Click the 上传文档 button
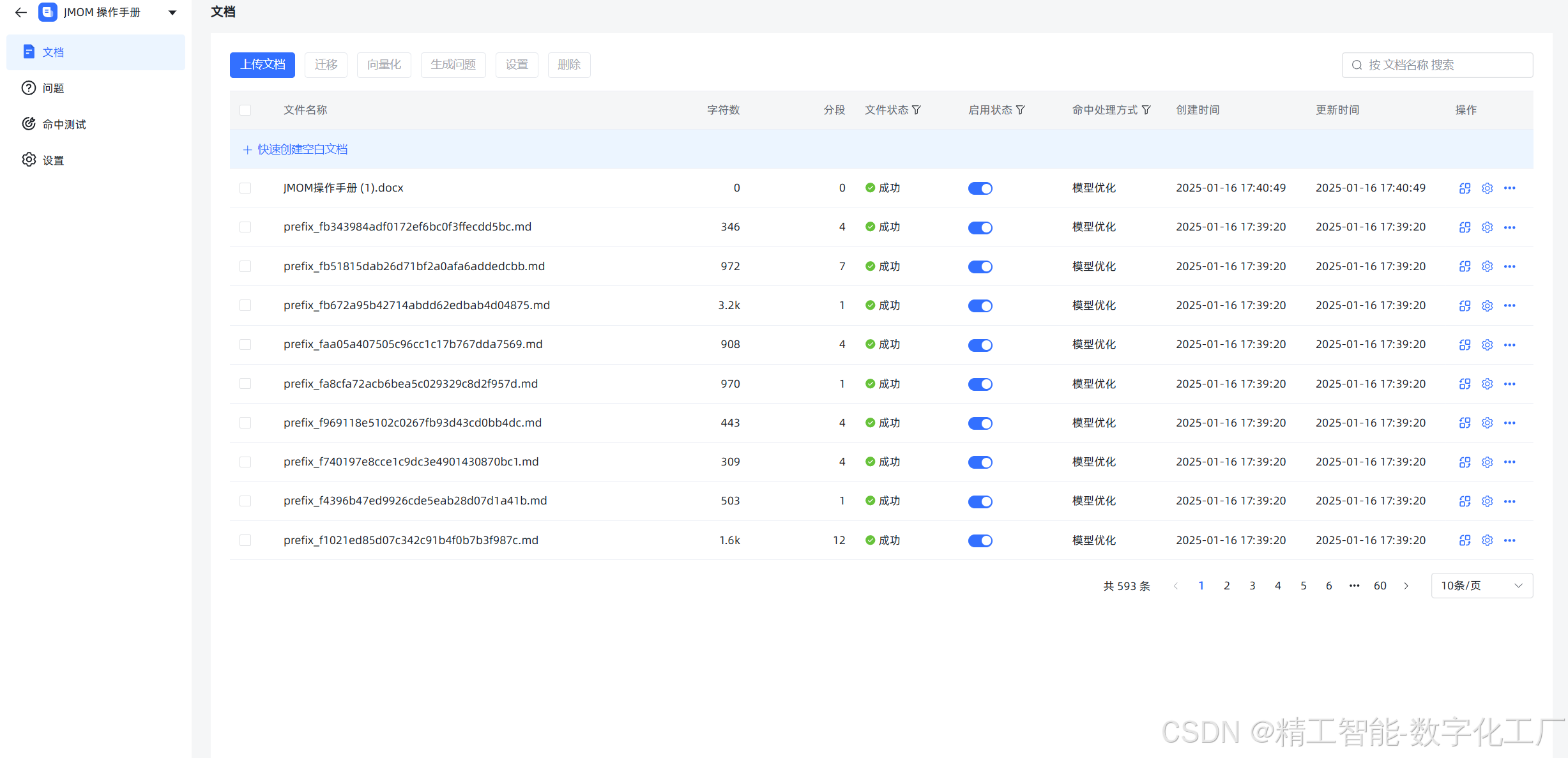 [x=262, y=64]
